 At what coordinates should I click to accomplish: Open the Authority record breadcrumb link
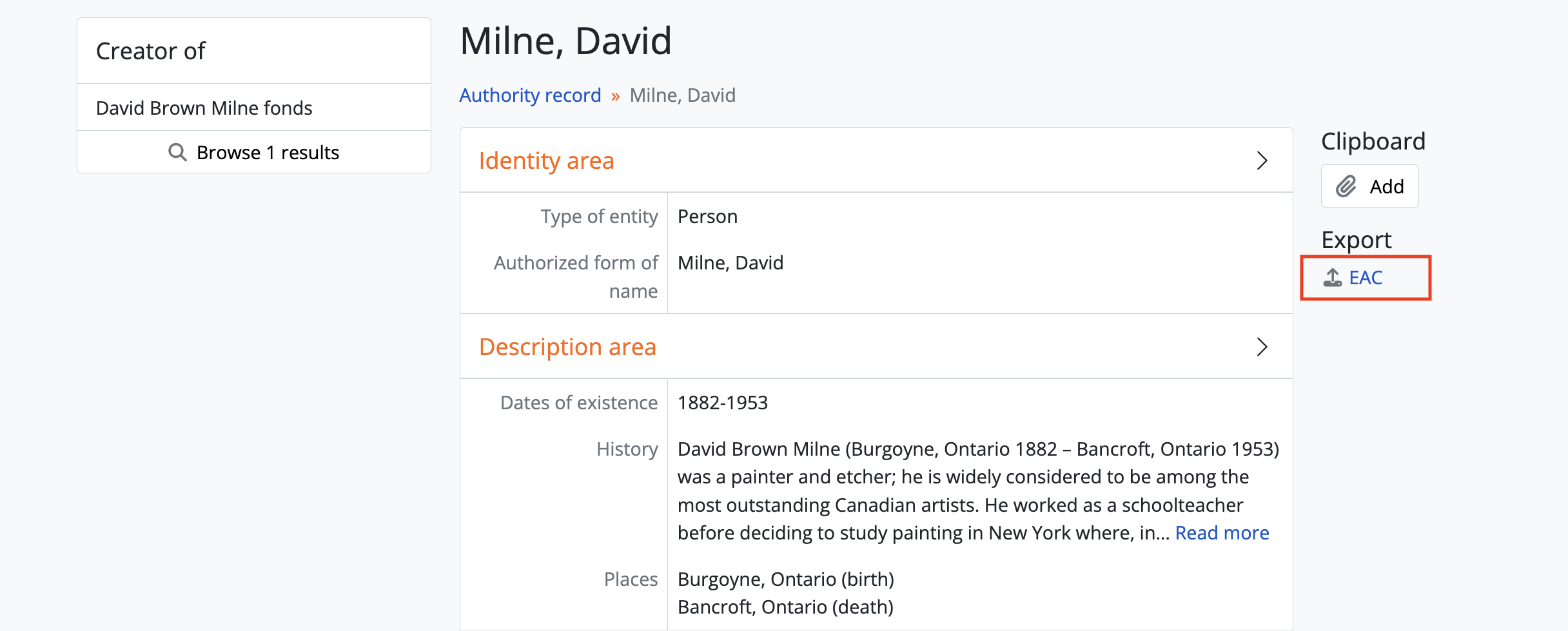pos(530,95)
